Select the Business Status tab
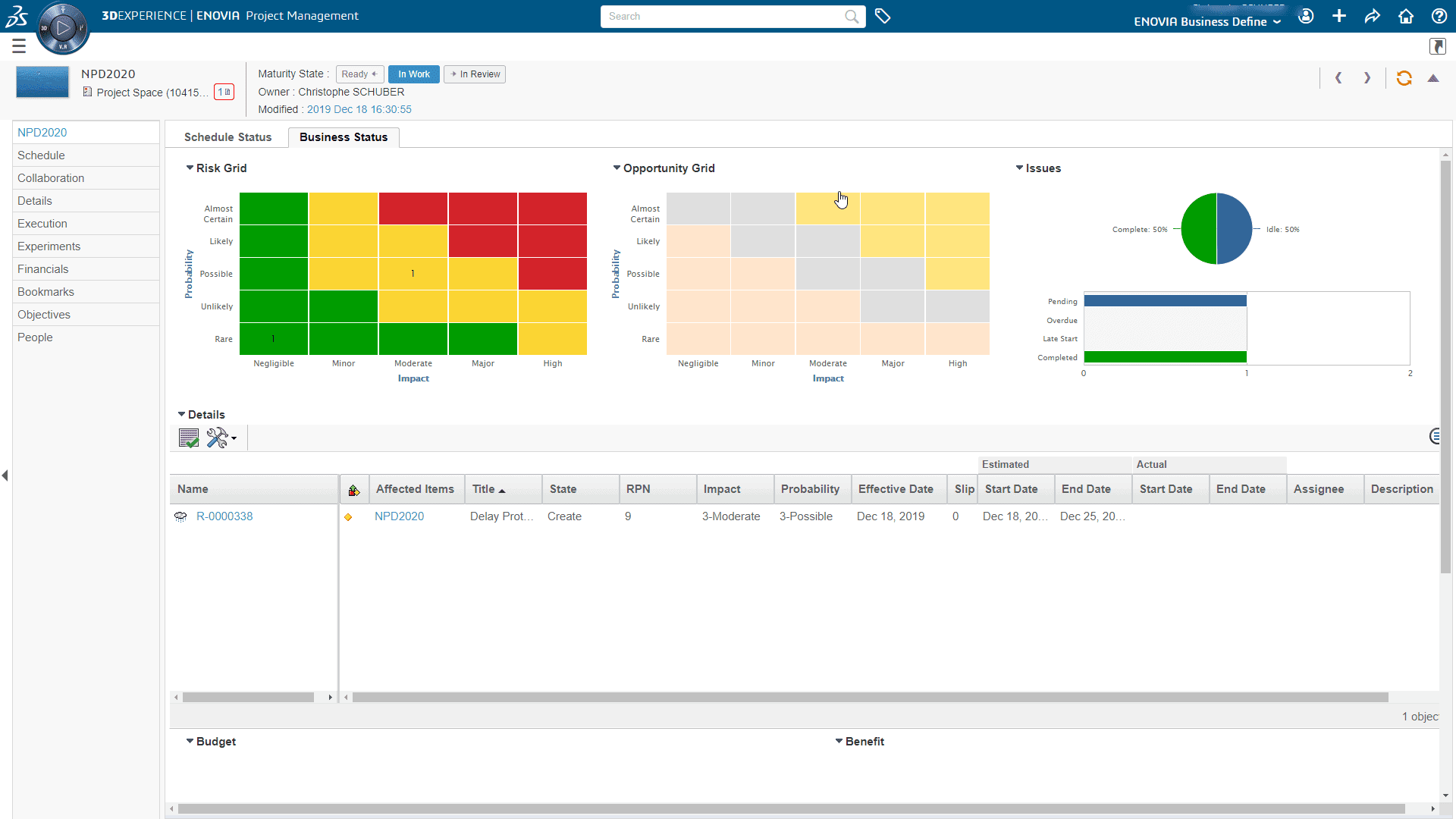Image resolution: width=1456 pixels, height=819 pixels. click(x=343, y=137)
